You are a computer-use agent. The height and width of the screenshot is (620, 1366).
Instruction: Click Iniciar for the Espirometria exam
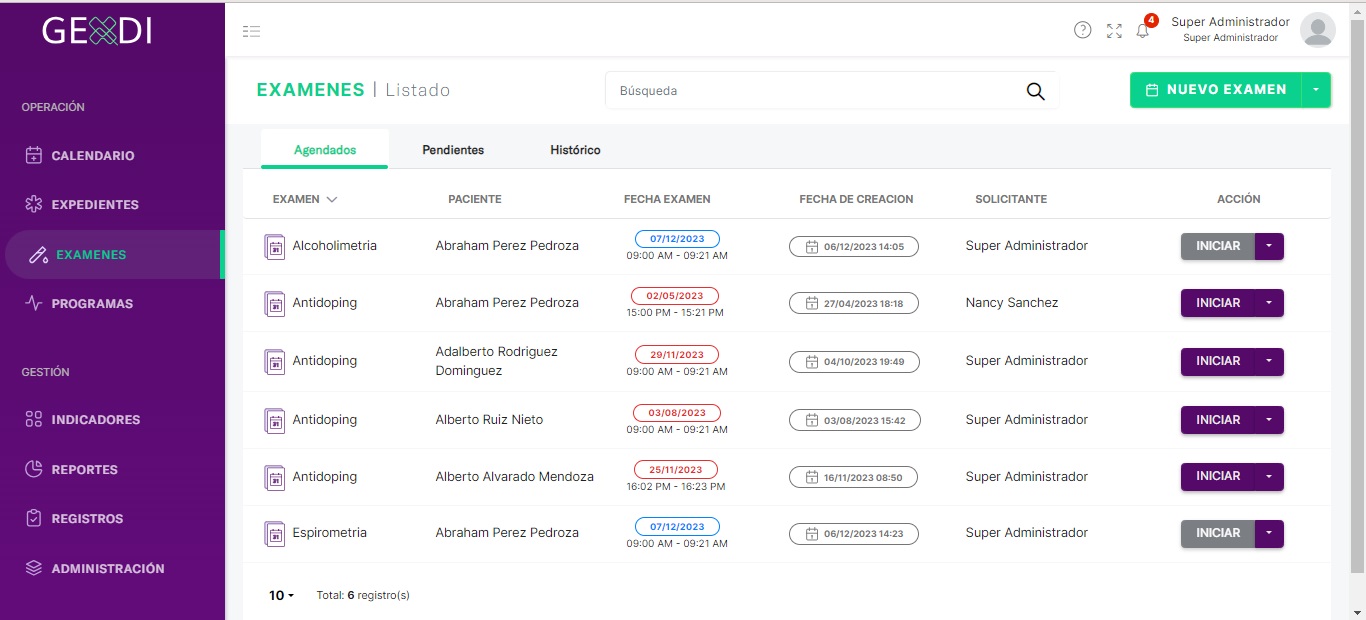tap(1218, 533)
